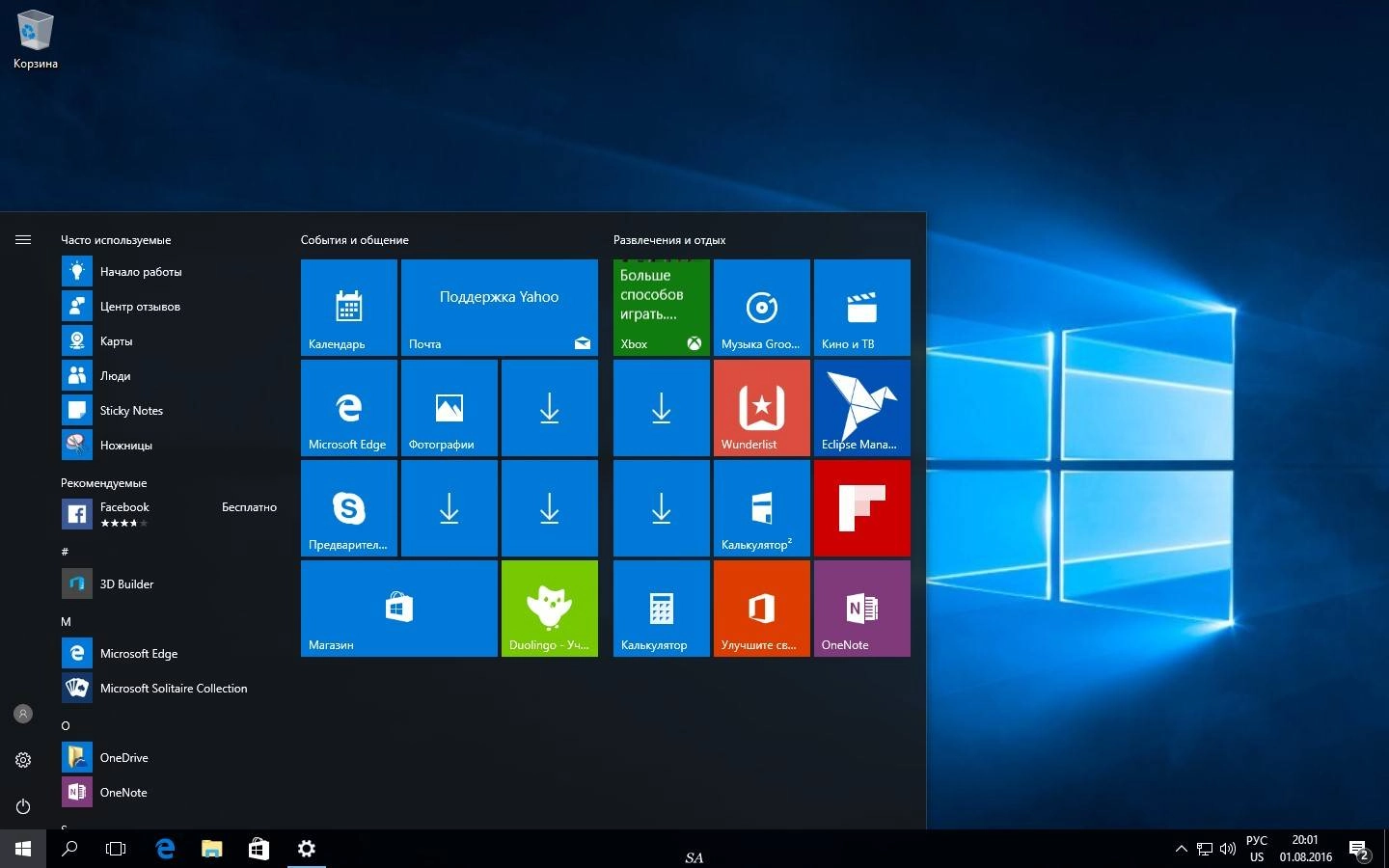
Task: Open the red Flipboard tile
Action: [862, 508]
